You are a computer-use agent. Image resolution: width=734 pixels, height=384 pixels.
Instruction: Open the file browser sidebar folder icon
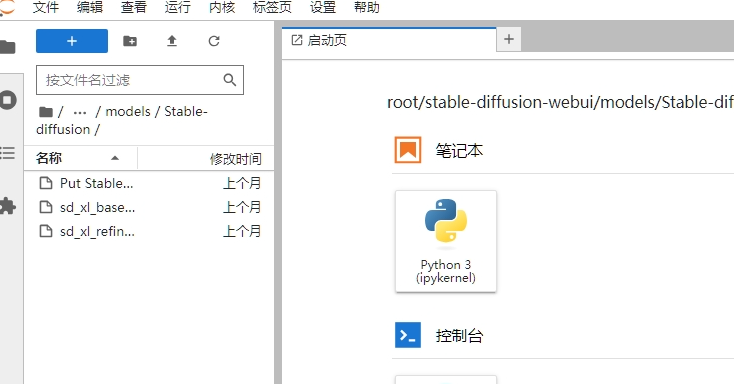click(x=7, y=47)
